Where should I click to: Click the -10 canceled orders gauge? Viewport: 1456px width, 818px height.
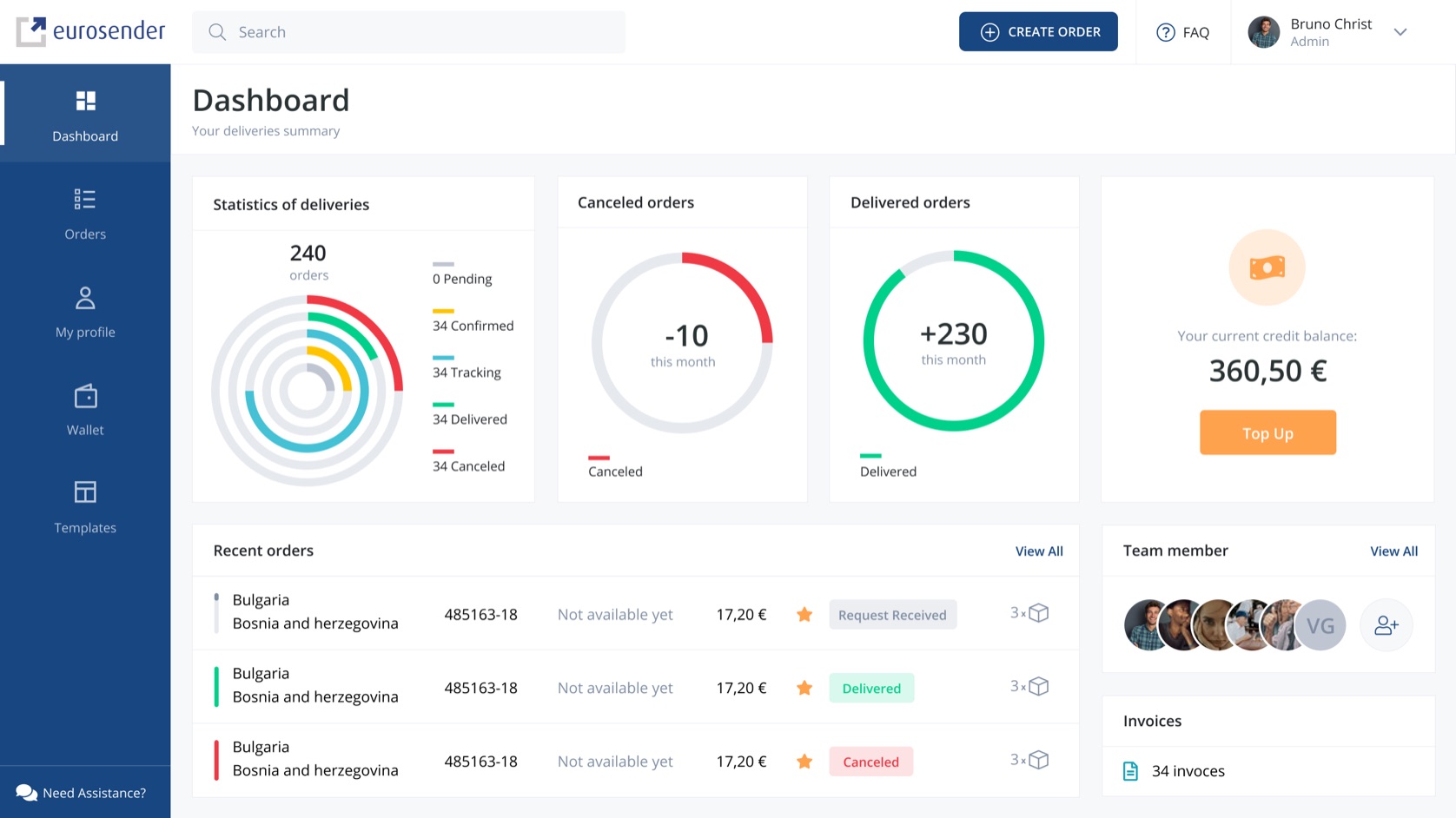click(x=682, y=343)
